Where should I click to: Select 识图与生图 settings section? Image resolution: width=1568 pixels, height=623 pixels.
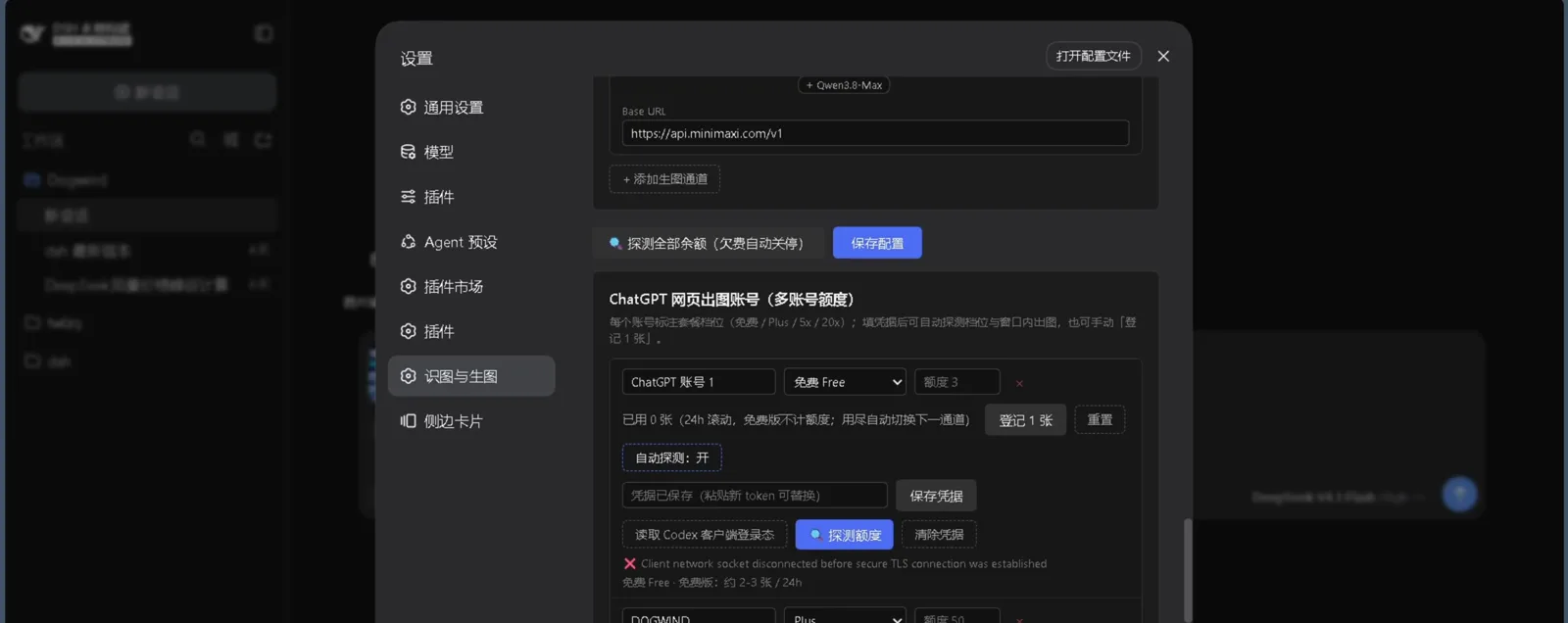tap(471, 376)
